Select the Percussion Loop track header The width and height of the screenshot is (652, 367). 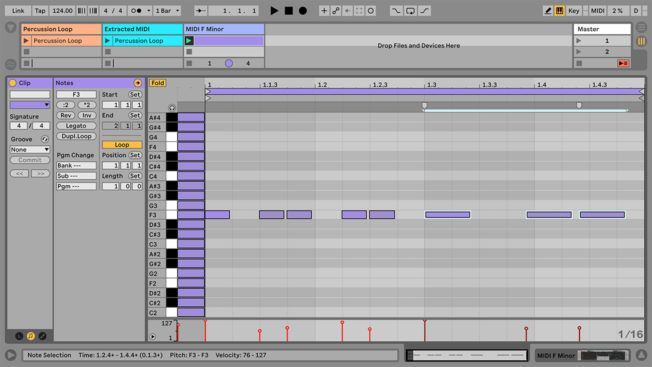pyautogui.click(x=61, y=29)
